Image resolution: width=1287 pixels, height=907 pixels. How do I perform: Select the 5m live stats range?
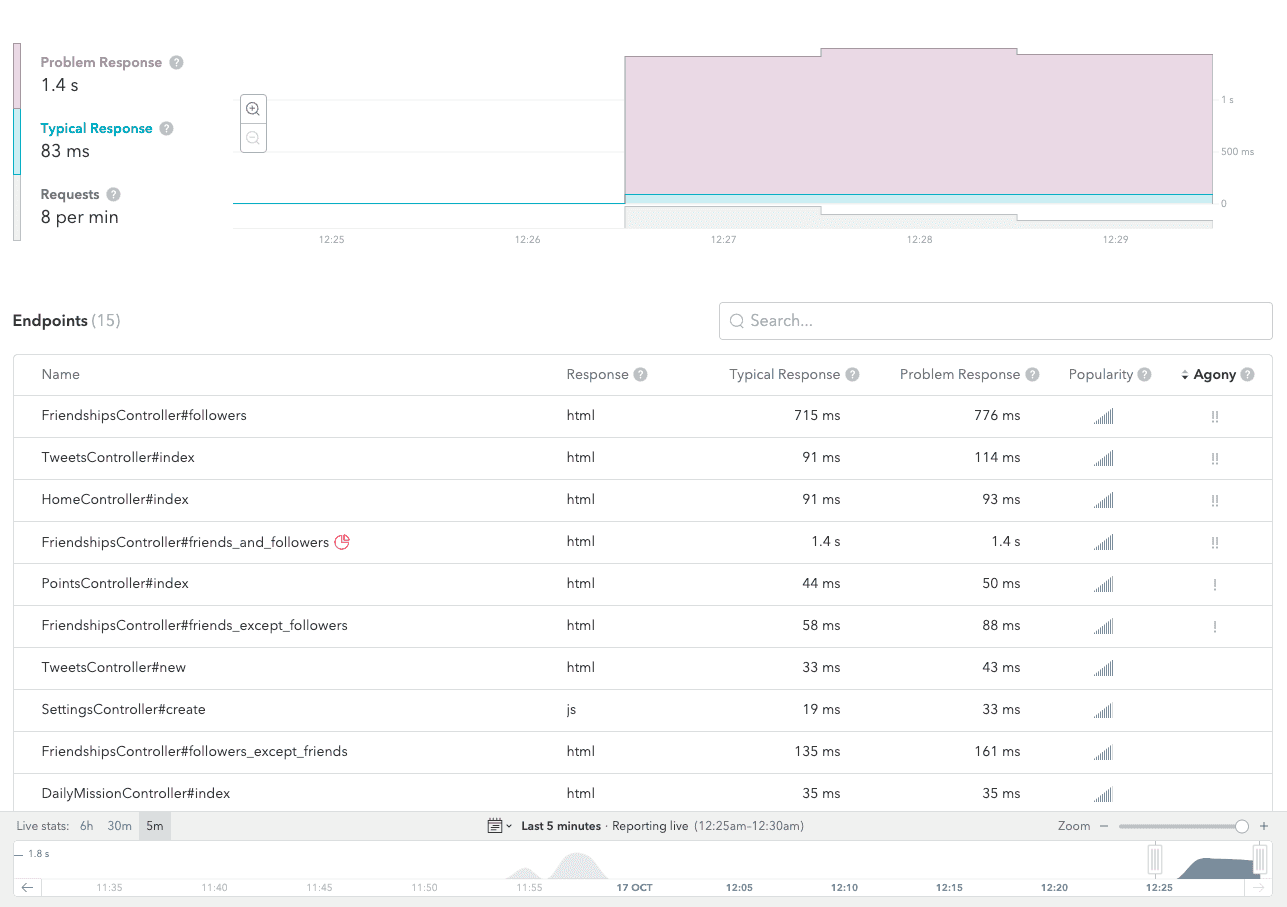(x=155, y=826)
